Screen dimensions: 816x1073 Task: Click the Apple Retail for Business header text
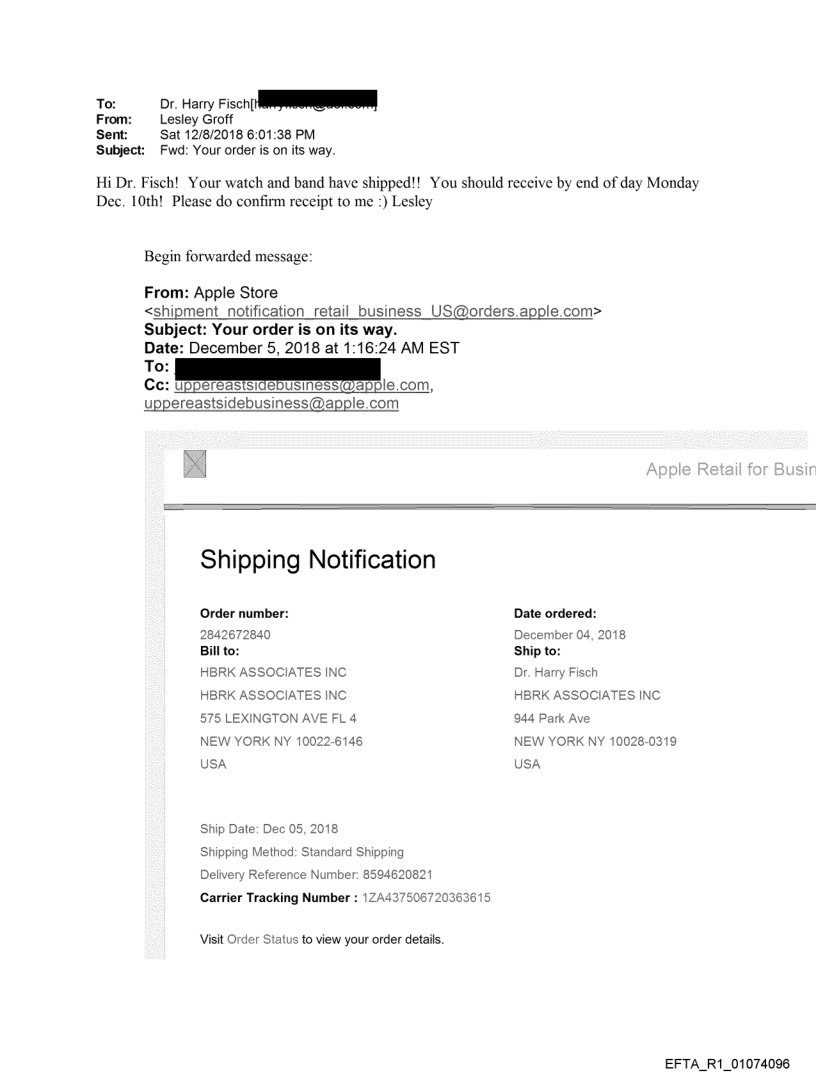pyautogui.click(x=730, y=471)
